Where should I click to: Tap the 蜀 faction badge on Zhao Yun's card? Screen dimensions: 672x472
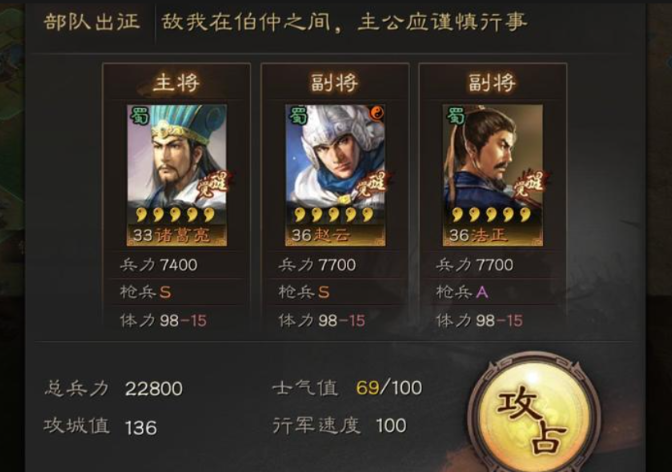coord(297,116)
